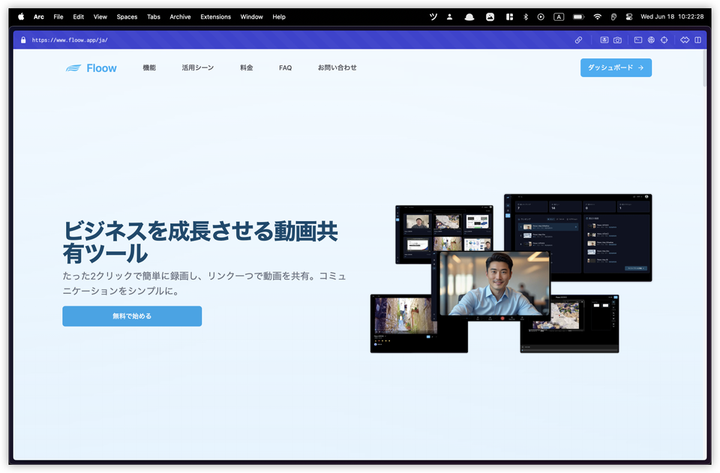Click the たった2クリック description text
The width and height of the screenshot is (720, 473).
coord(204,283)
